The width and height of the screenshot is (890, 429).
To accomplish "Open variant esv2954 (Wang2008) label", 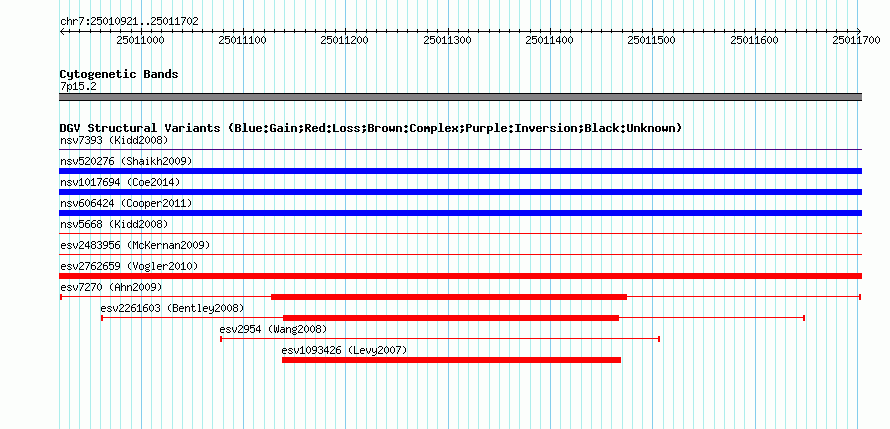I will [x=273, y=329].
